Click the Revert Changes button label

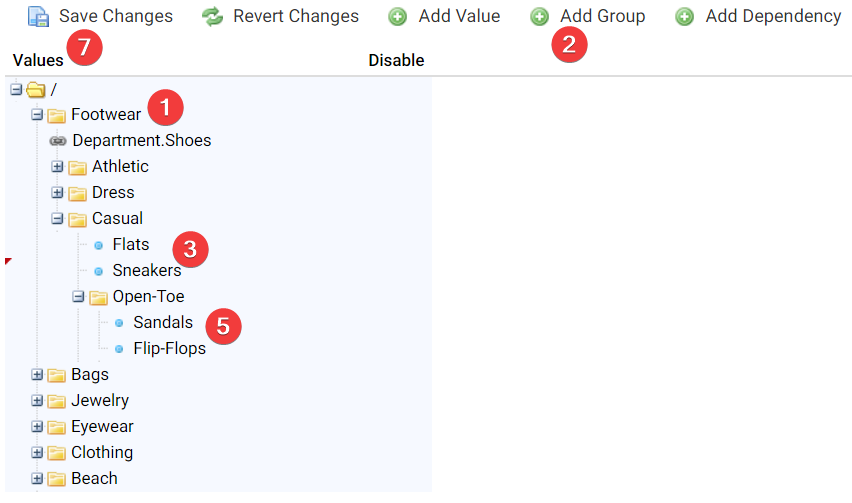pyautogui.click(x=295, y=16)
